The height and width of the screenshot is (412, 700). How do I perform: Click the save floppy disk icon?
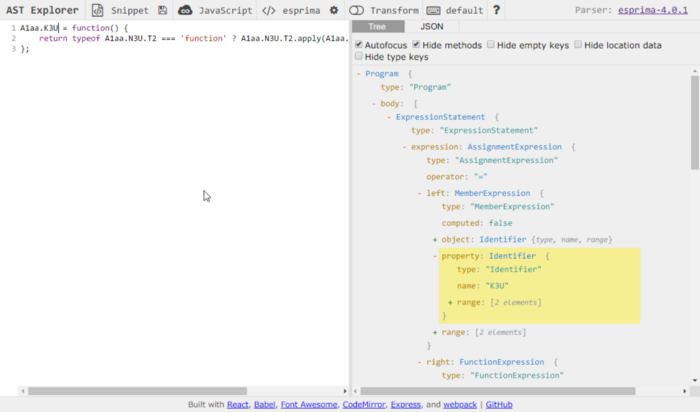[x=163, y=10]
